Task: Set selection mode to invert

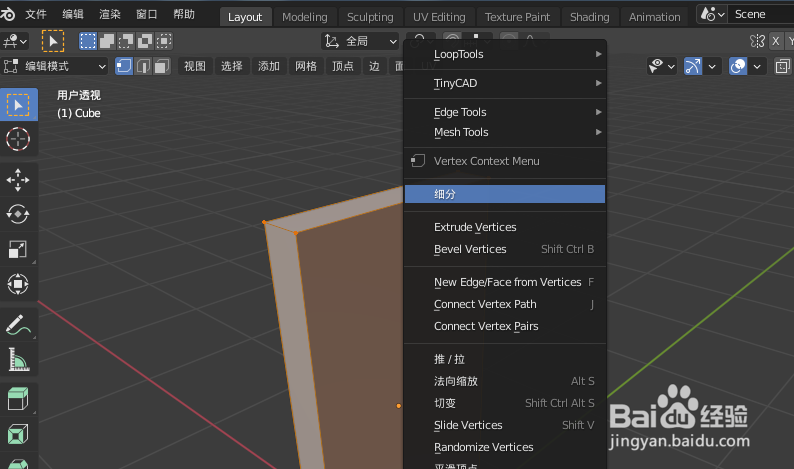Action: click(145, 41)
